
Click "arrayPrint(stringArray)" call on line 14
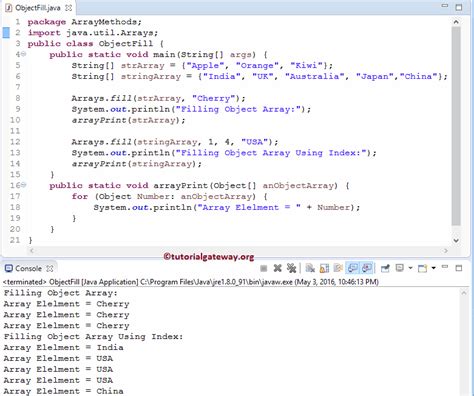(x=134, y=164)
